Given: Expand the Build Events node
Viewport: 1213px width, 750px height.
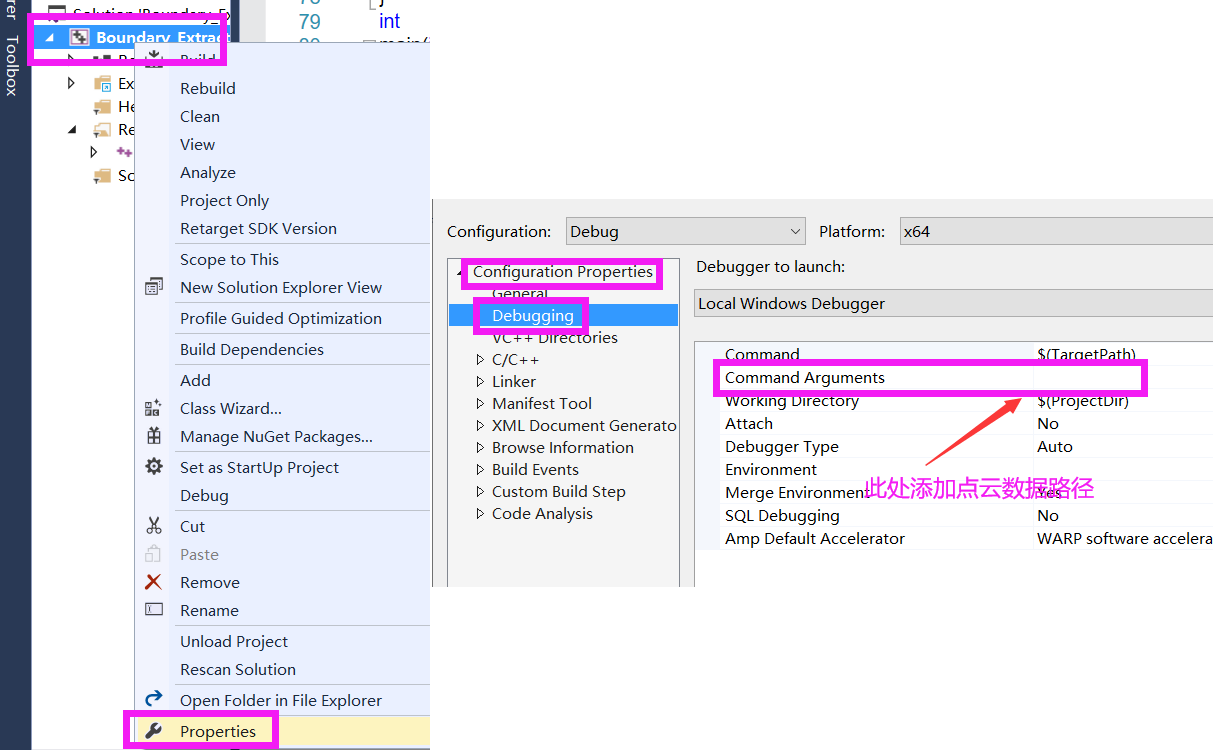Looking at the screenshot, I should 480,470.
